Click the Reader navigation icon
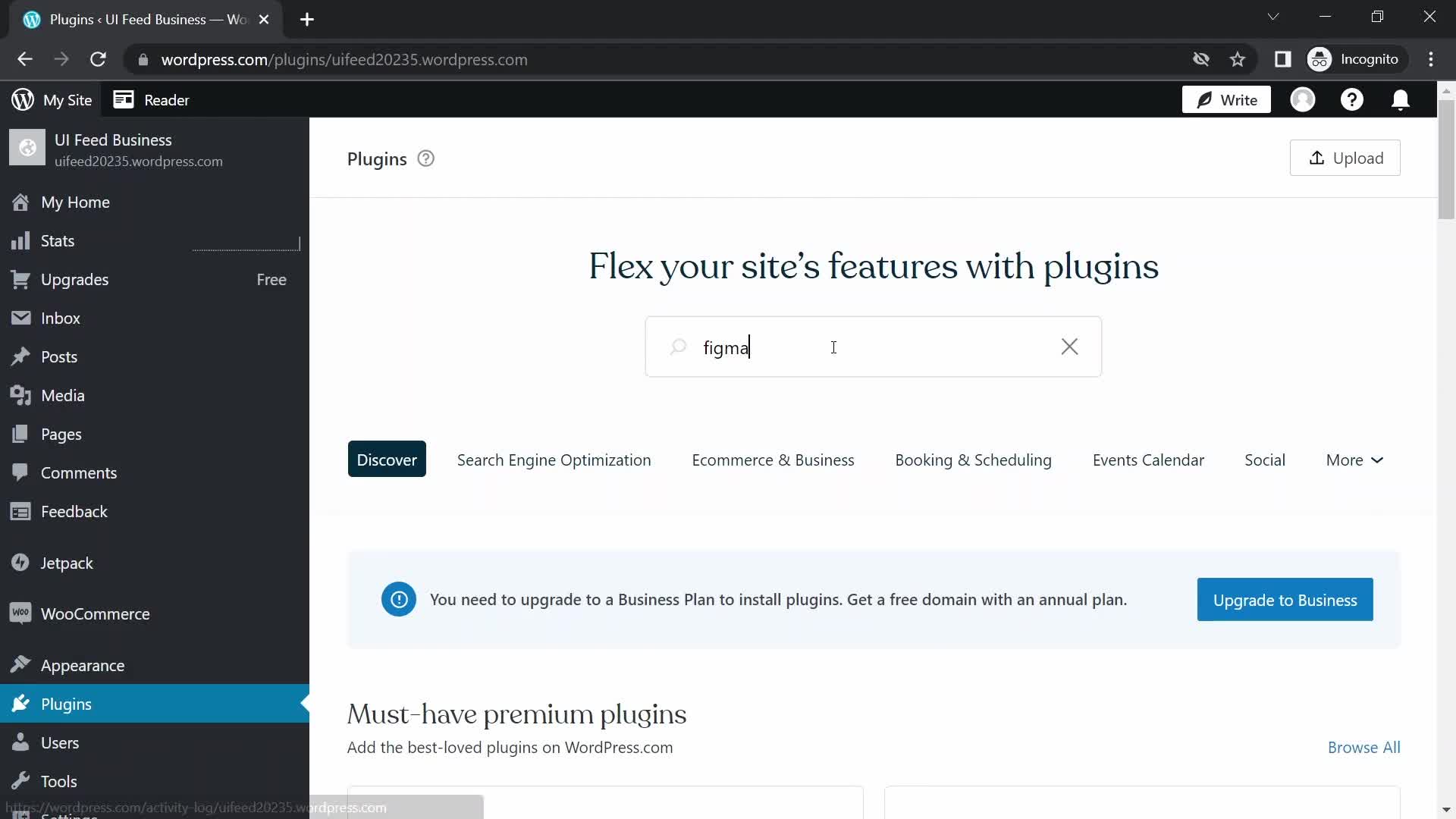Image resolution: width=1456 pixels, height=819 pixels. point(121,99)
